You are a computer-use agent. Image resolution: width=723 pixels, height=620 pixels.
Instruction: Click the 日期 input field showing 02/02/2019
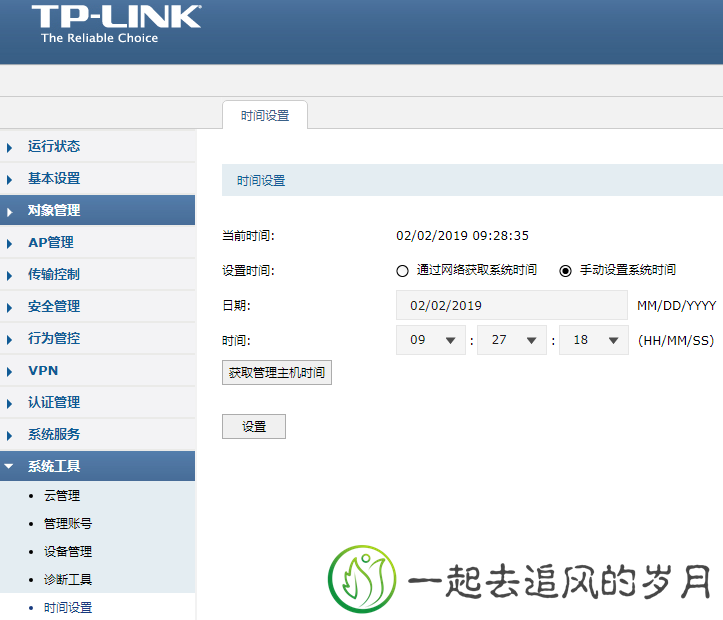click(512, 305)
